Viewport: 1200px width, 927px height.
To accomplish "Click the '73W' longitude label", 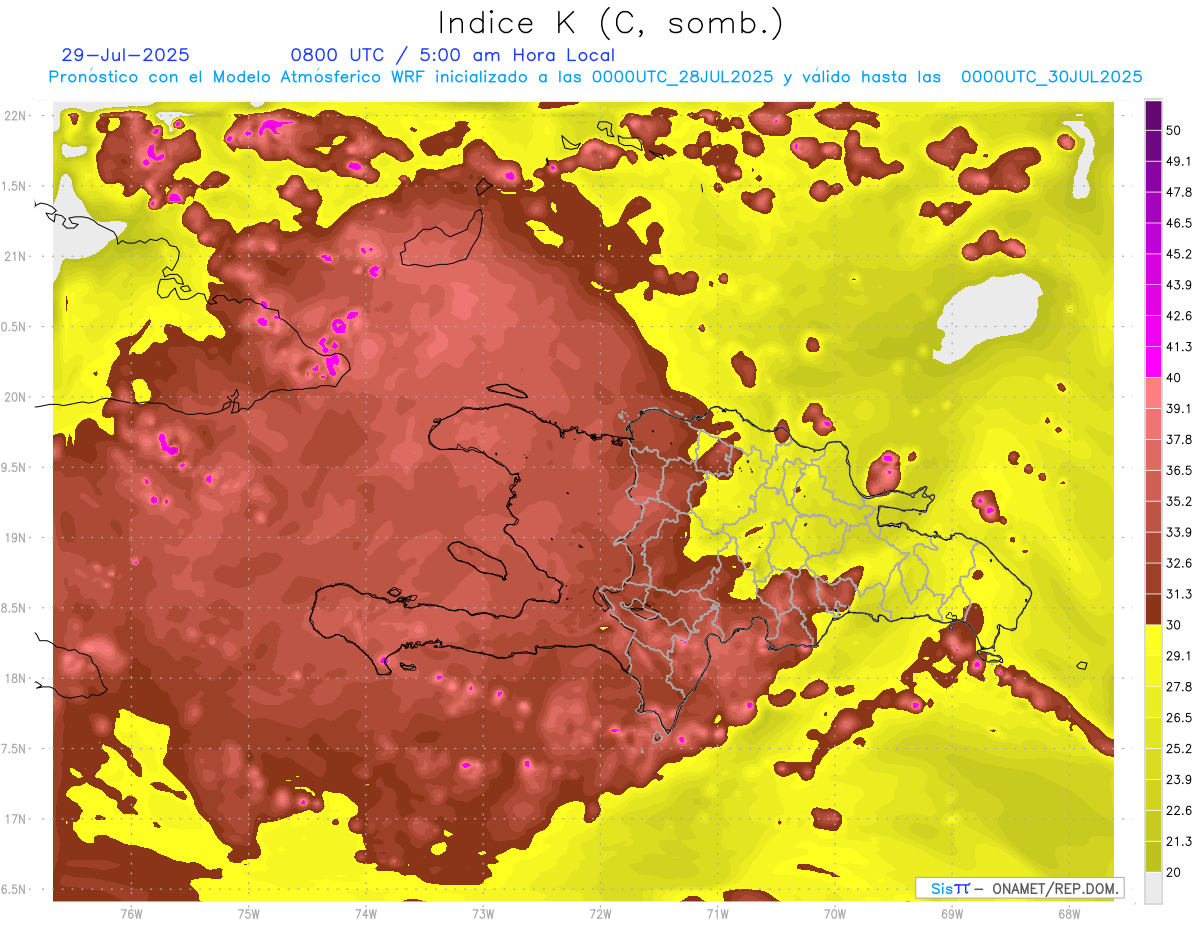I will coord(483,914).
